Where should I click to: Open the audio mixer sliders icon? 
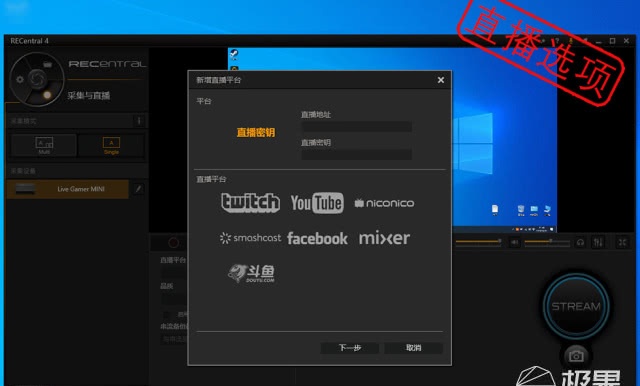(x=598, y=242)
